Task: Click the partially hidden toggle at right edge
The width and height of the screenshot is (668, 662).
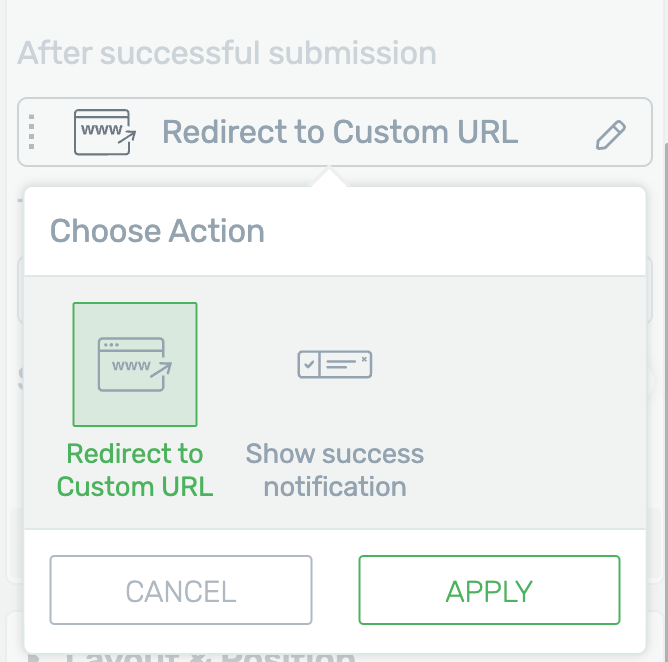Action: click(x=650, y=380)
